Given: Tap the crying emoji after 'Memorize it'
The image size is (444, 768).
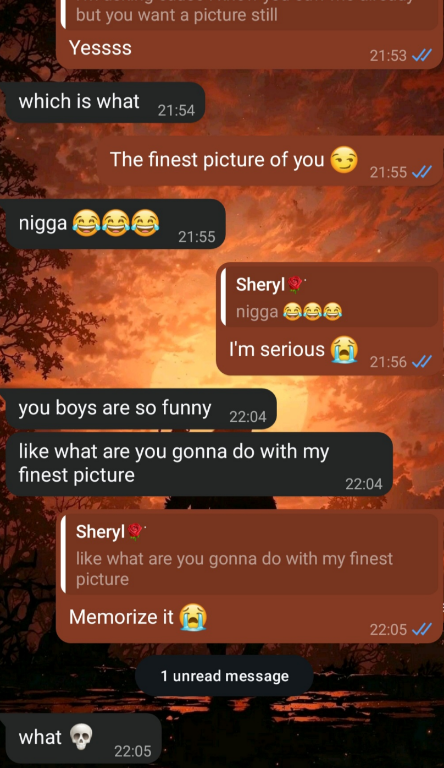Looking at the screenshot, I should [193, 617].
